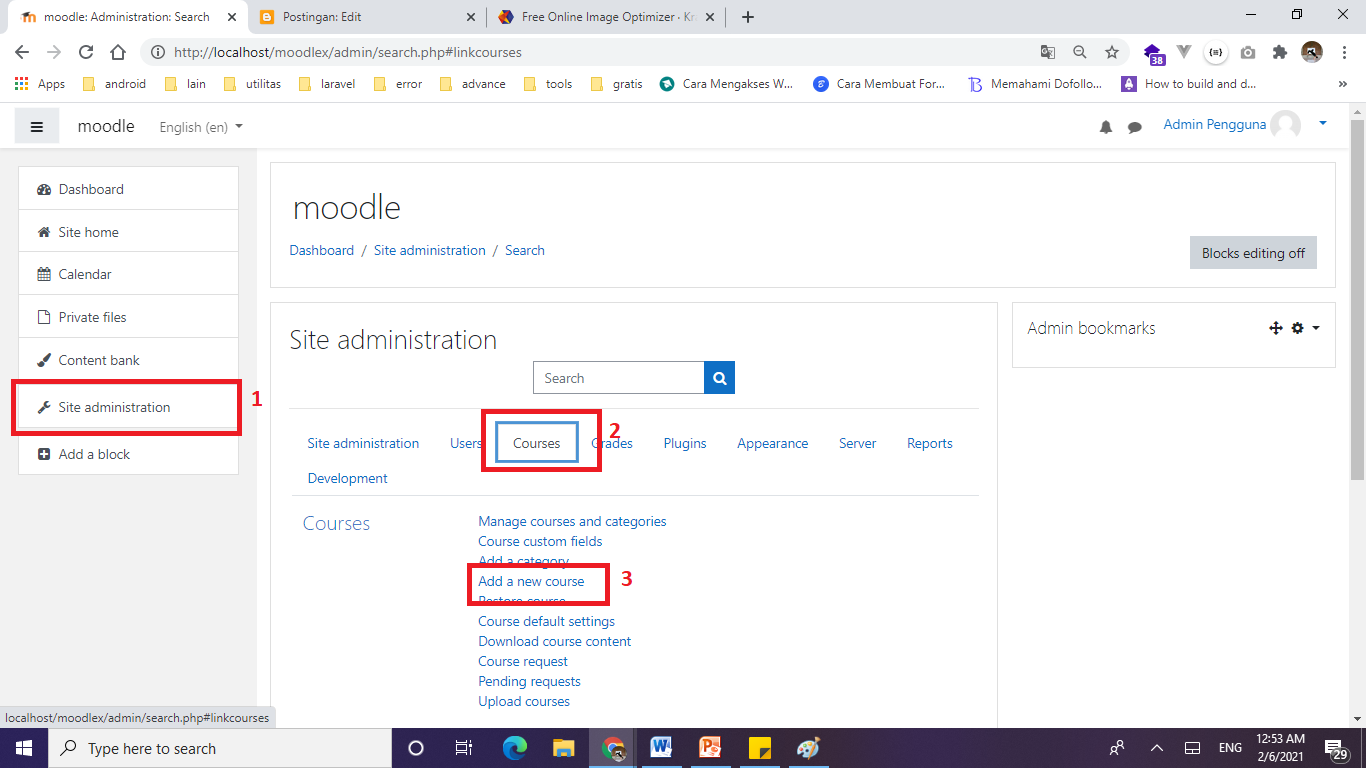Open the browser zoom indicator icon
The image size is (1366, 768).
[1080, 52]
